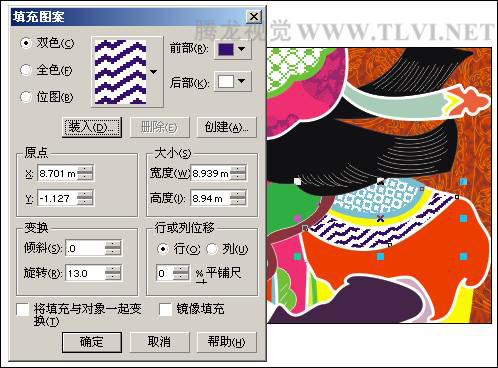Choose the 行 row offset radio
This screenshot has width=498, height=368.
click(163, 249)
